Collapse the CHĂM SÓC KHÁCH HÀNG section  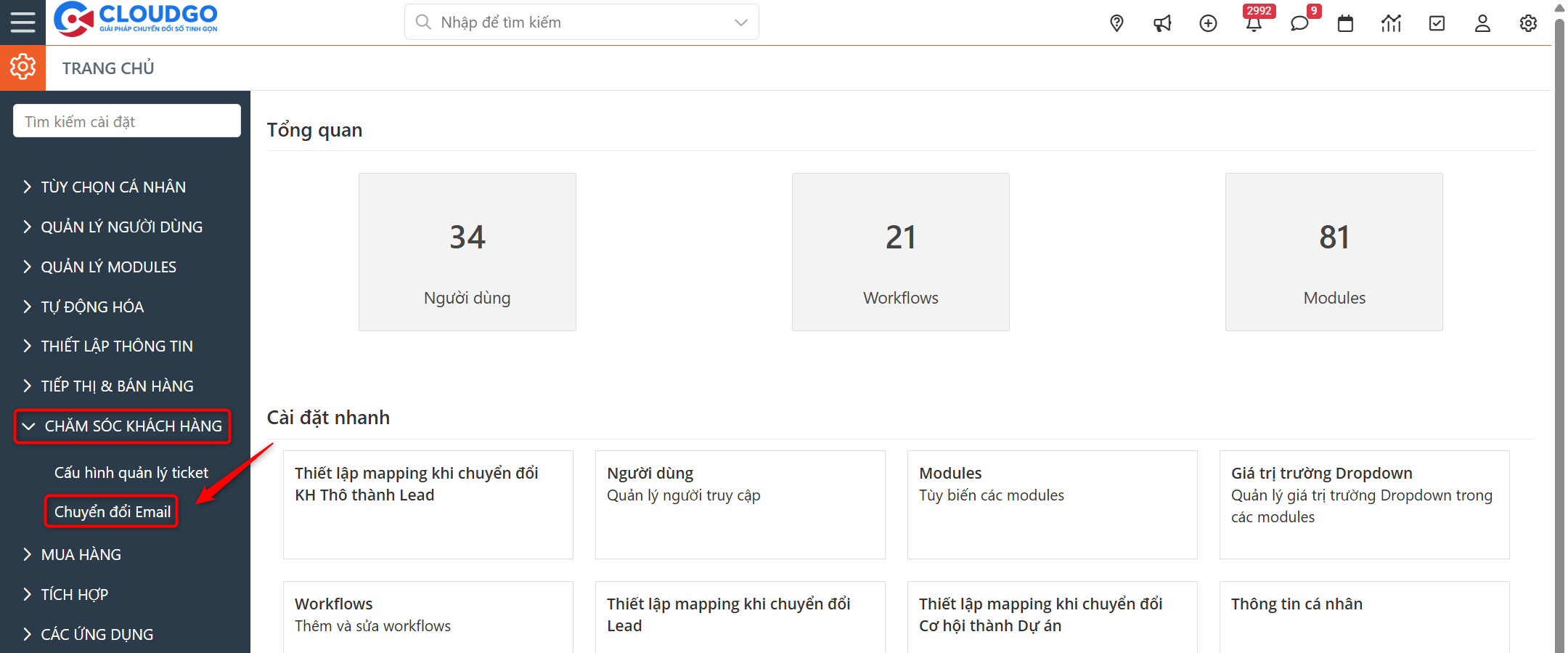coord(122,426)
